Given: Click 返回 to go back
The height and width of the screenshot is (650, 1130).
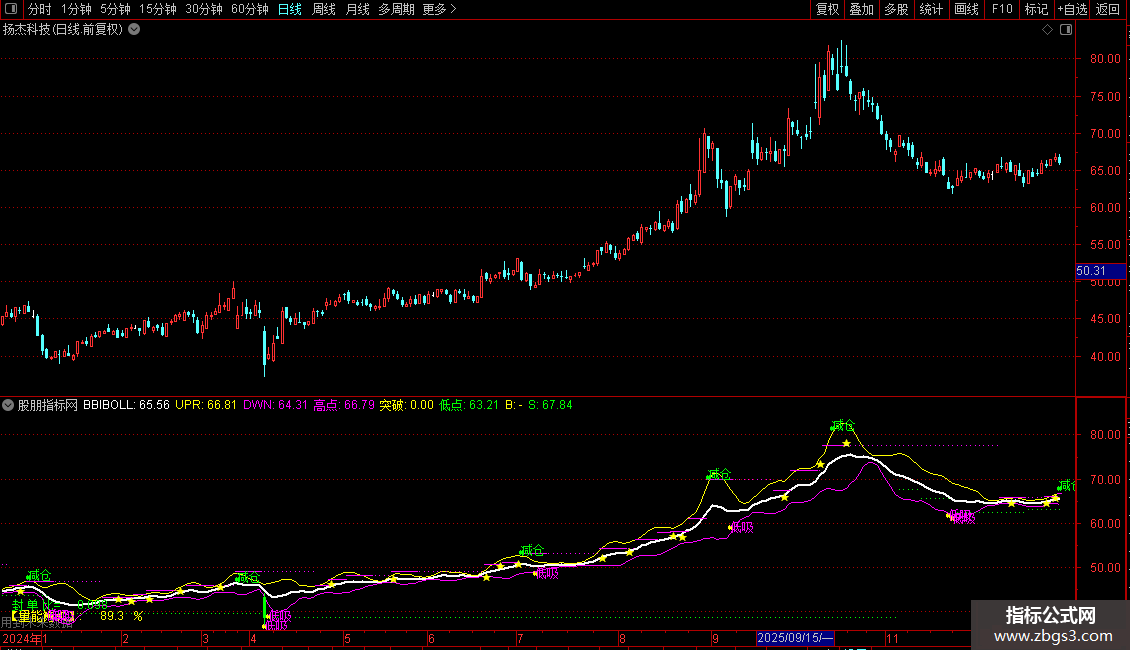Looking at the screenshot, I should point(1108,9).
